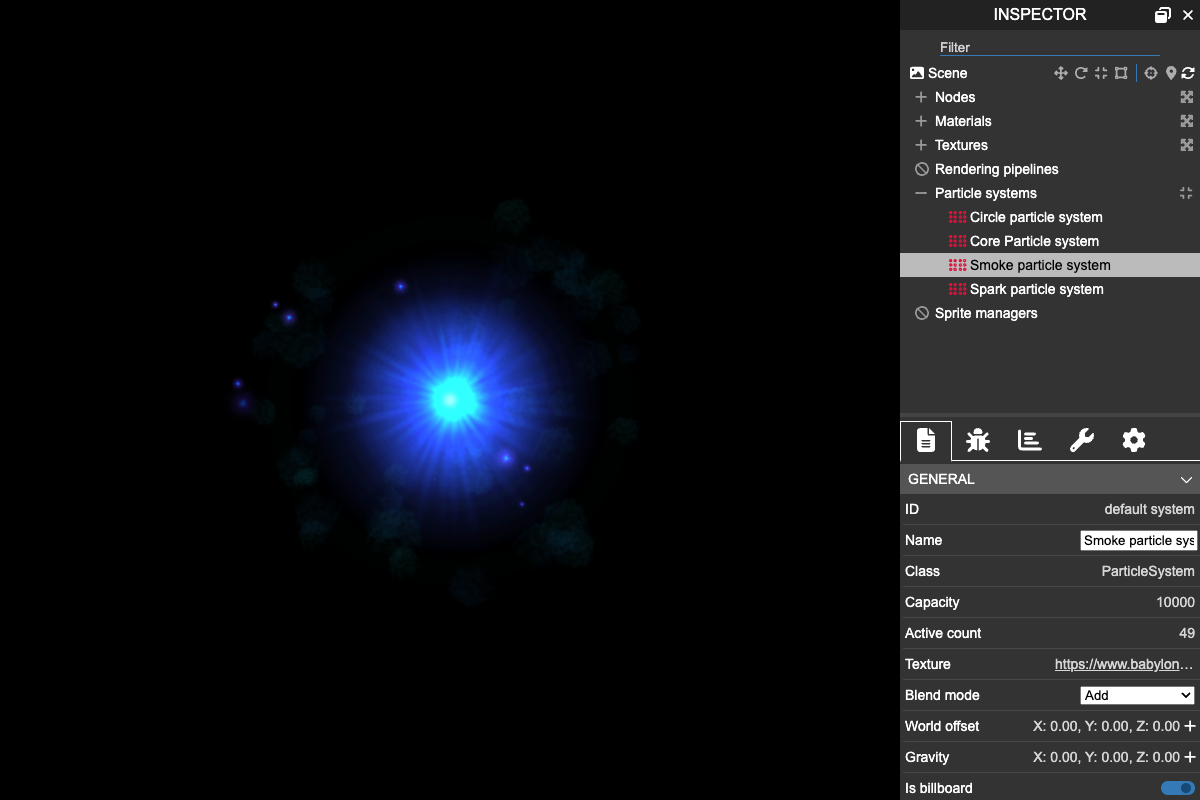1200x800 pixels.
Task: Open the popout window icon in the titlebar
Action: click(1163, 14)
